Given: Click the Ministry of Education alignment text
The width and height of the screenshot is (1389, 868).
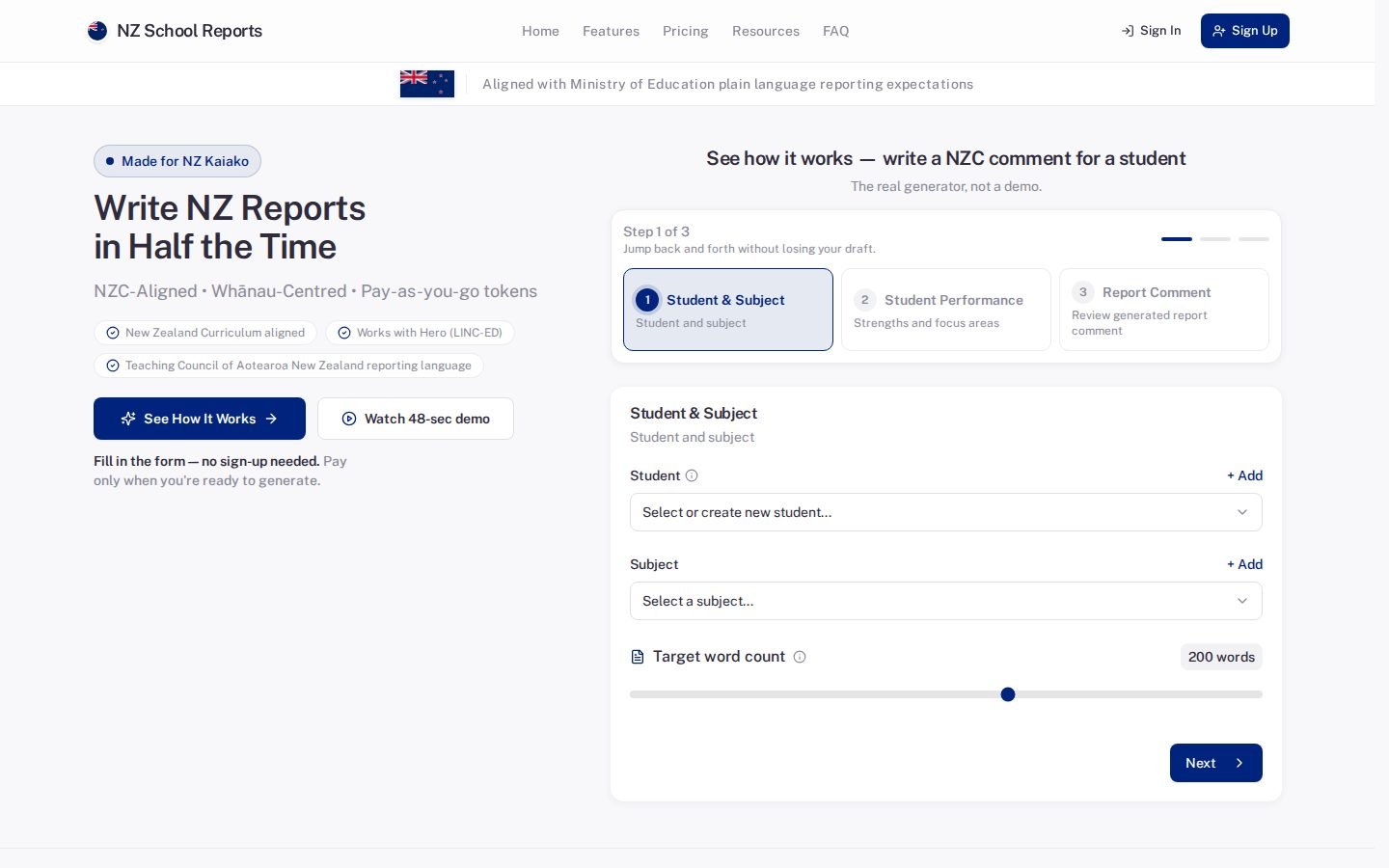Looking at the screenshot, I should point(727,84).
